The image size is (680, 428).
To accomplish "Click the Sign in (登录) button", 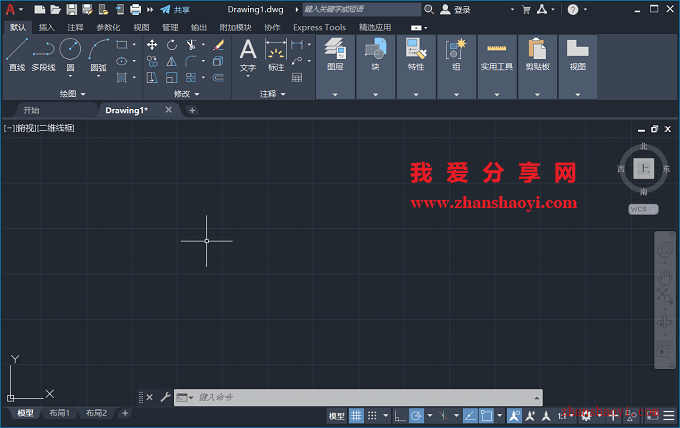I will tap(455, 10).
